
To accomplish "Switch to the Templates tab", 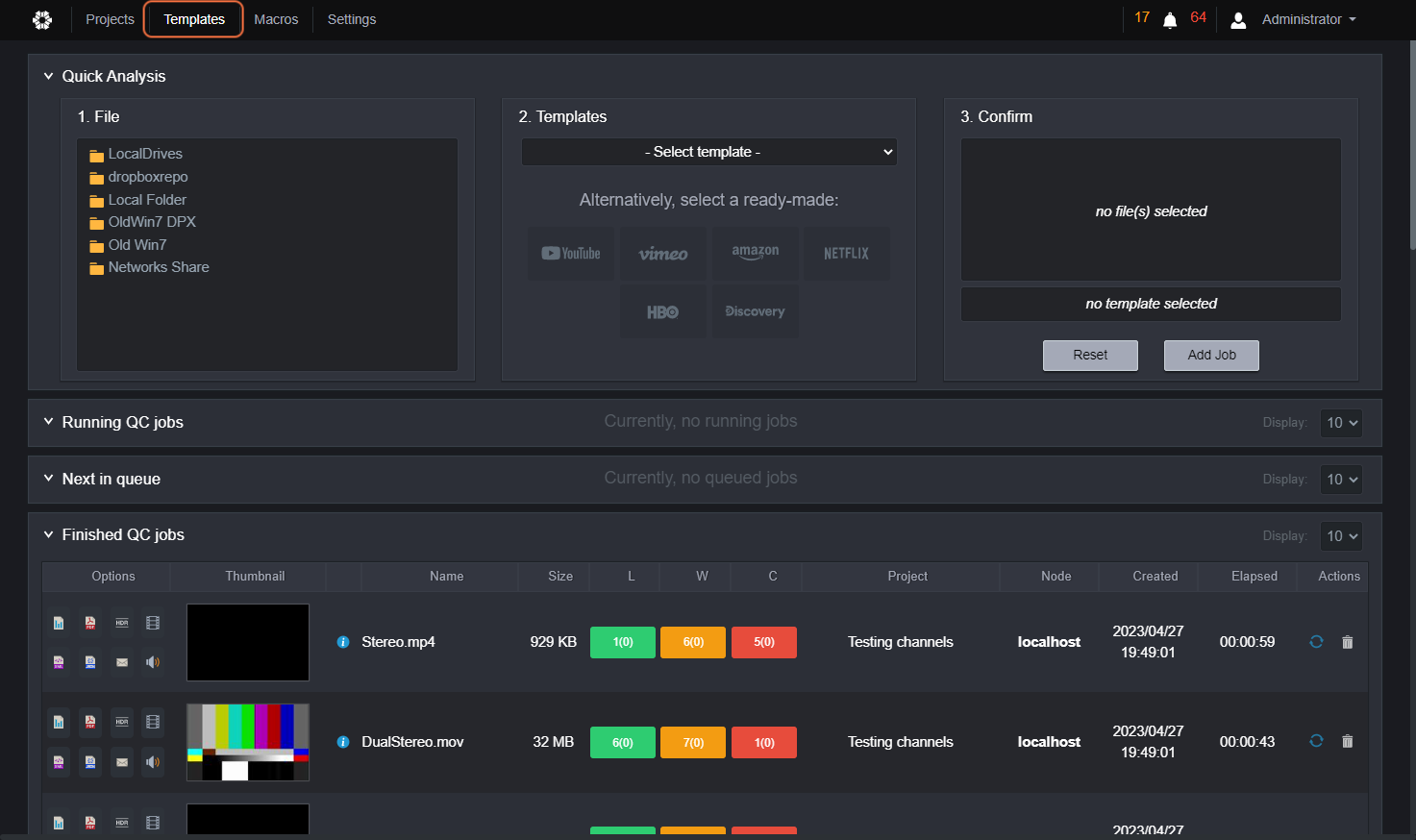I will (193, 19).
